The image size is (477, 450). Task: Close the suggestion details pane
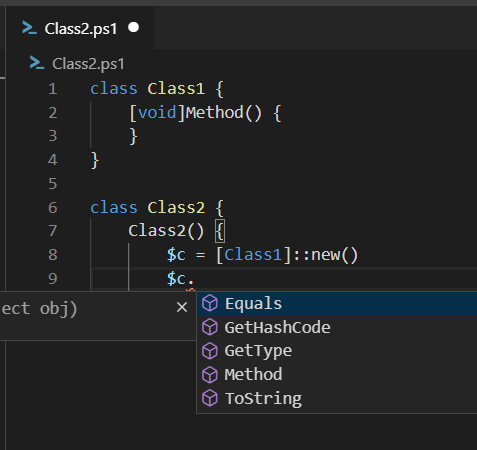tap(182, 307)
